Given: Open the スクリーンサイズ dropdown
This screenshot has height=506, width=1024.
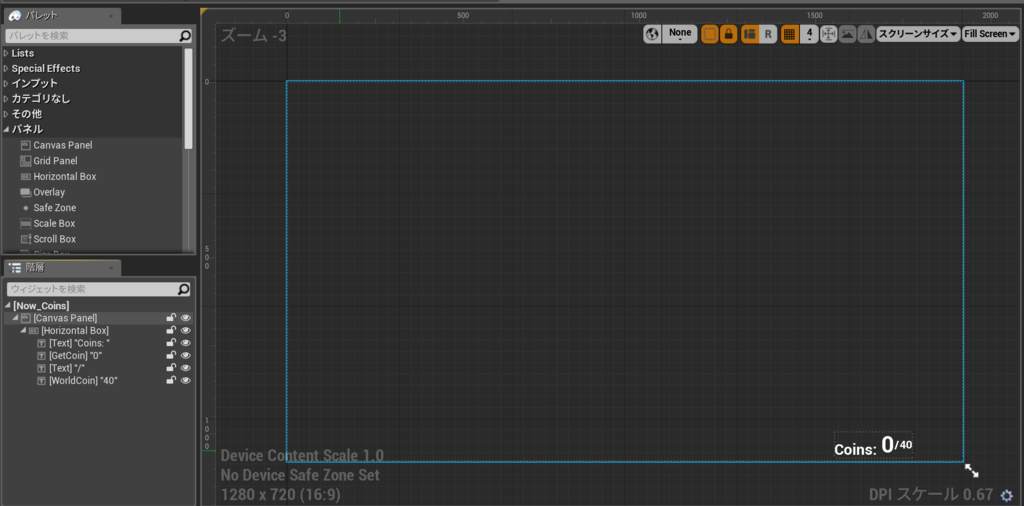Looking at the screenshot, I should coord(918,34).
